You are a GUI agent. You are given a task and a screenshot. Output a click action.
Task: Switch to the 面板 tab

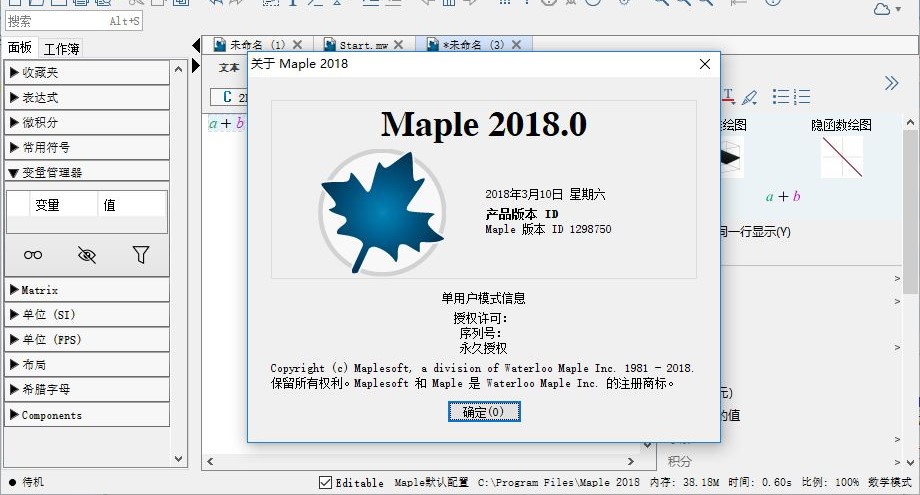pyautogui.click(x=20, y=48)
